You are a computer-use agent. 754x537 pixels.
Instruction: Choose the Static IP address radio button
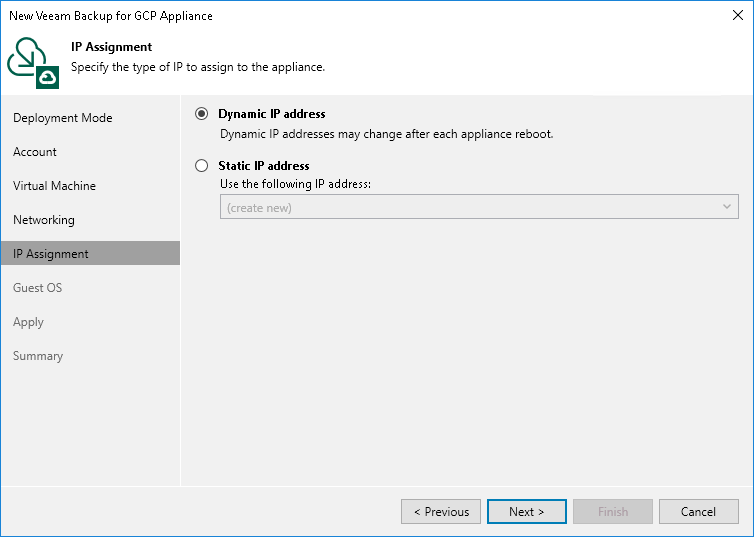201,166
